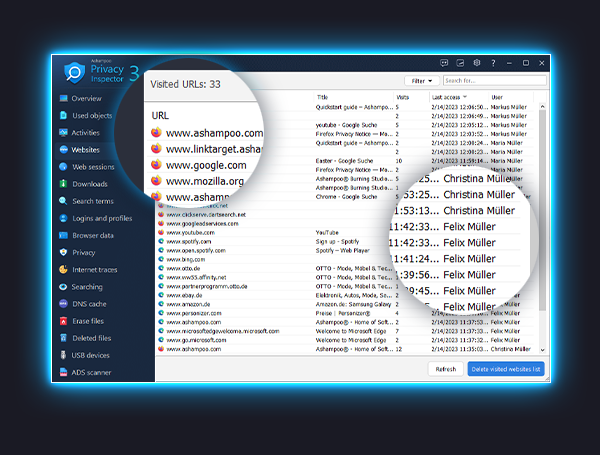
Task: Expand the Filter dropdown
Action: click(421, 80)
